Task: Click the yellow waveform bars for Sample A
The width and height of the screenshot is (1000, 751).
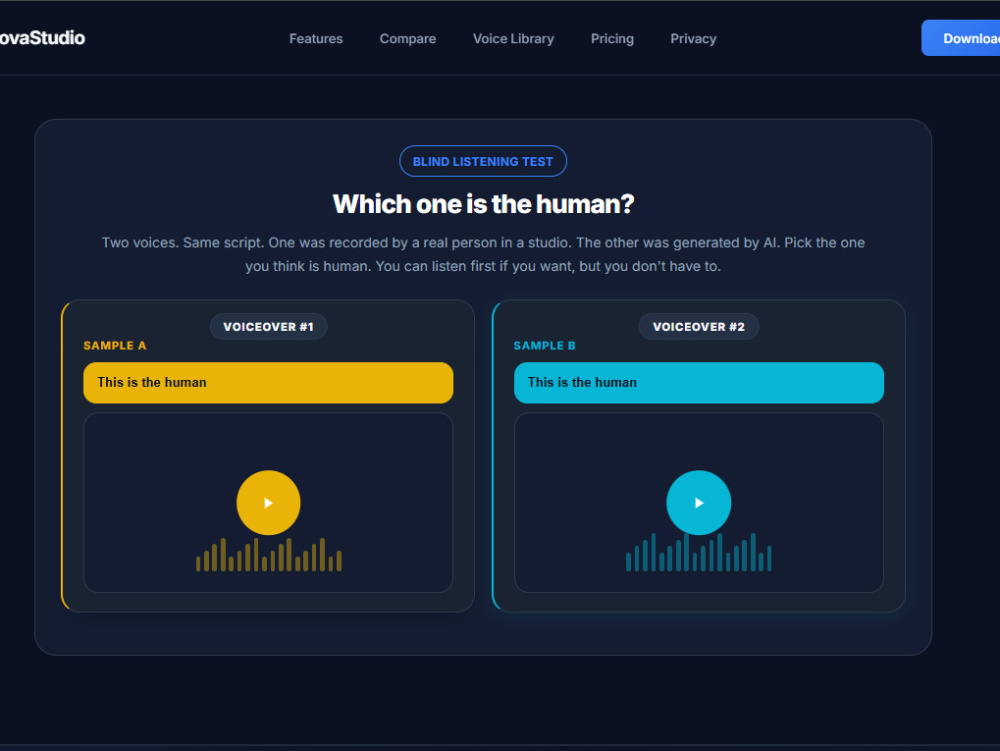Action: tap(268, 555)
